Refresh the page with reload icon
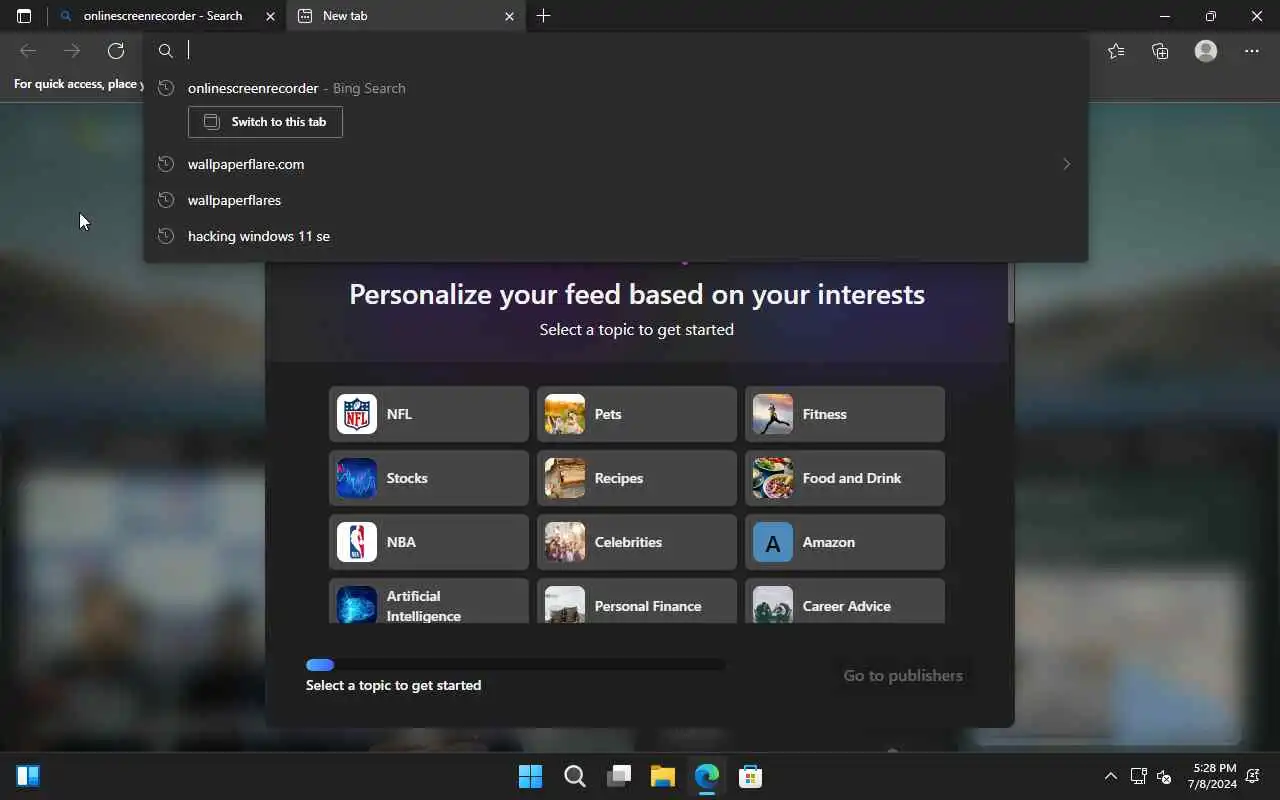The width and height of the screenshot is (1280, 800). [116, 51]
